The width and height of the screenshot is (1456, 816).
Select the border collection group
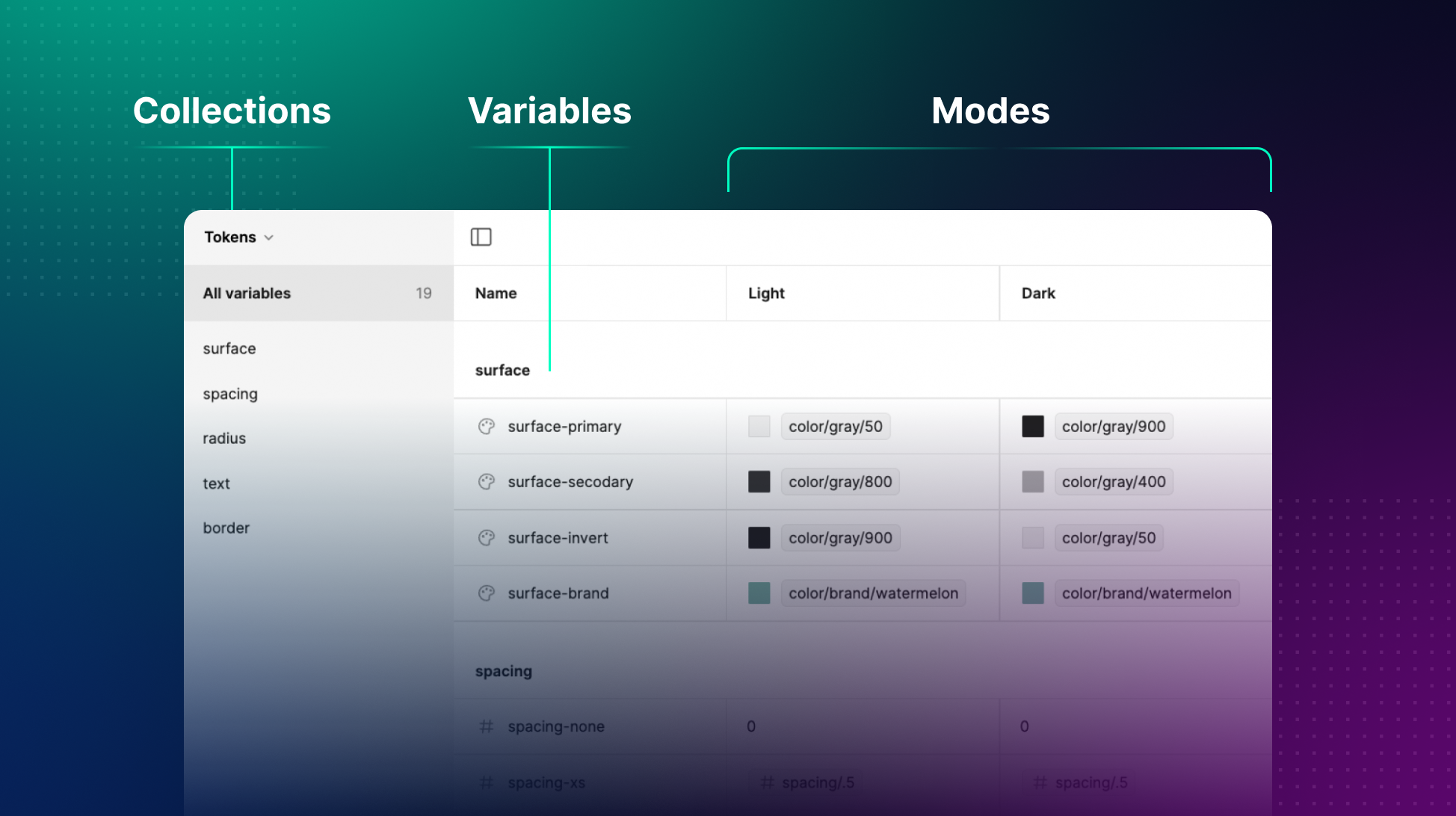[x=226, y=528]
